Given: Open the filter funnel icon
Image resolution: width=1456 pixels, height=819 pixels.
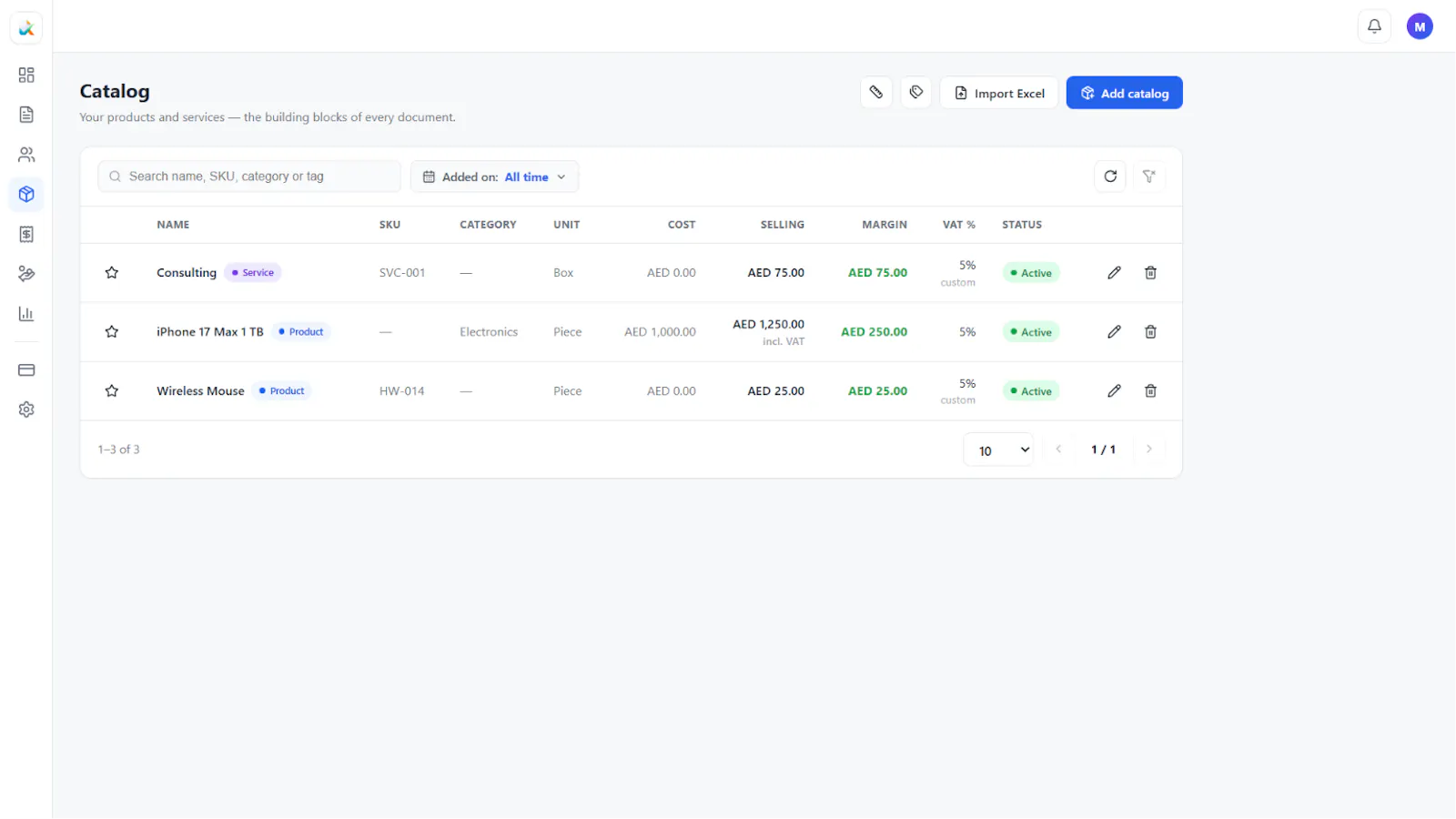Looking at the screenshot, I should click(1149, 177).
